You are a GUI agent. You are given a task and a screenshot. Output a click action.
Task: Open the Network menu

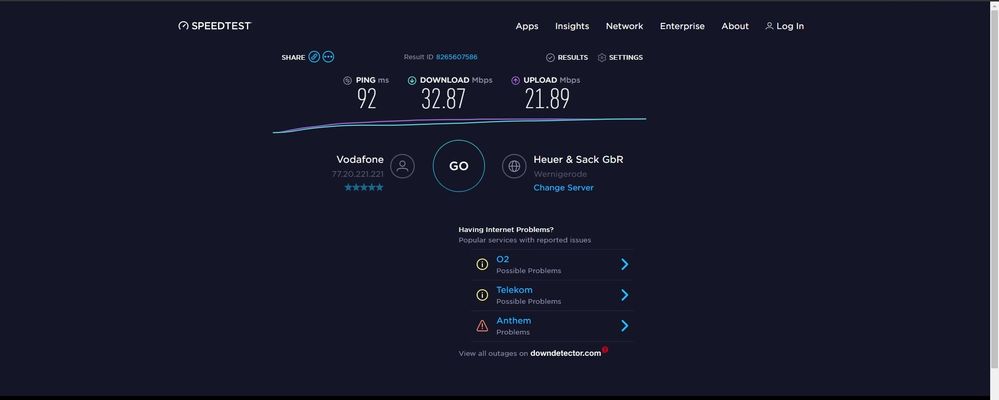(x=624, y=26)
